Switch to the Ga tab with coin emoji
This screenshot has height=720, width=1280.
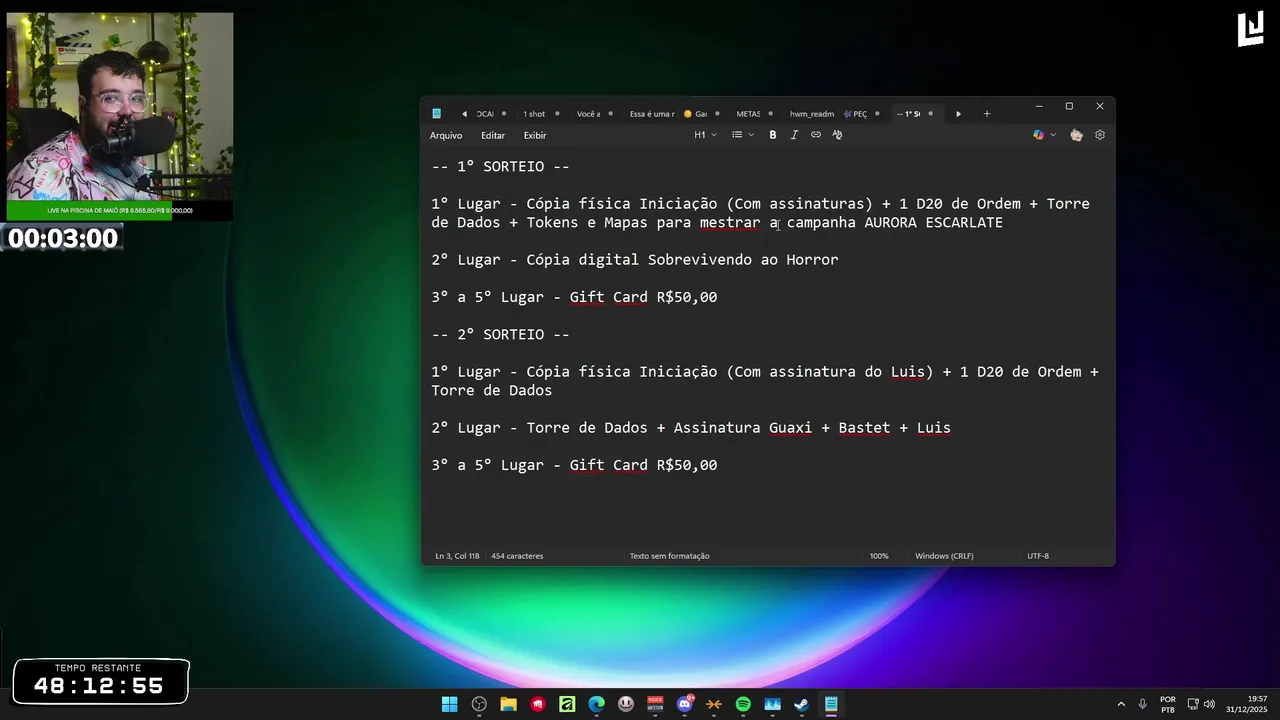[x=697, y=114]
